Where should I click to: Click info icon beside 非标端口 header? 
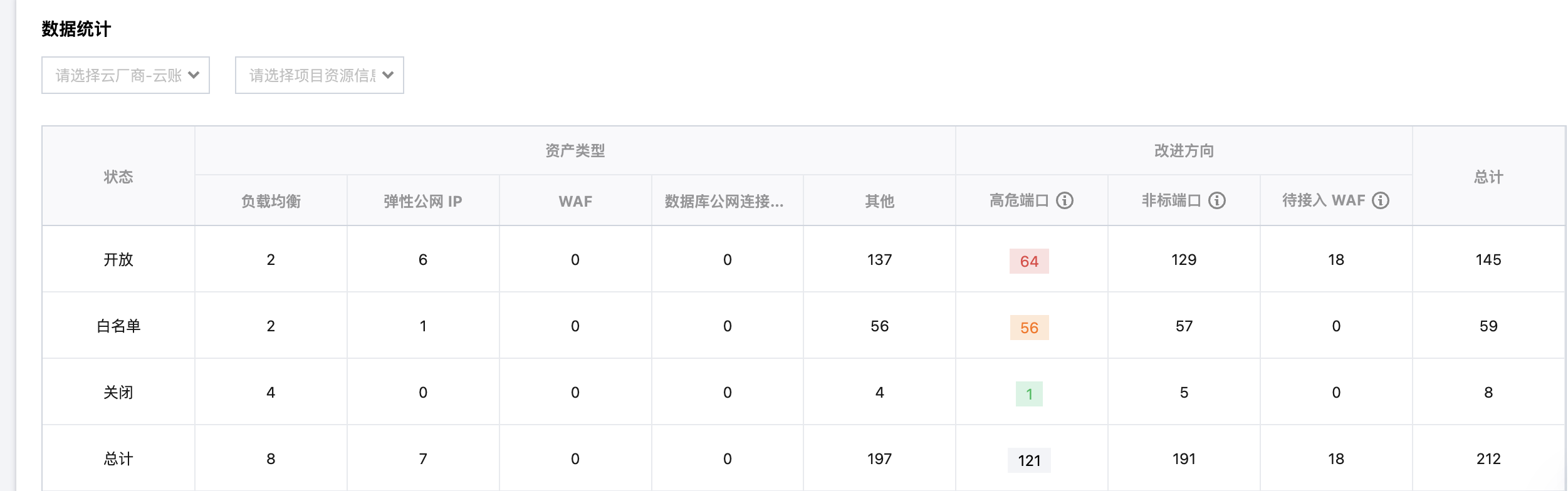coord(1217,200)
